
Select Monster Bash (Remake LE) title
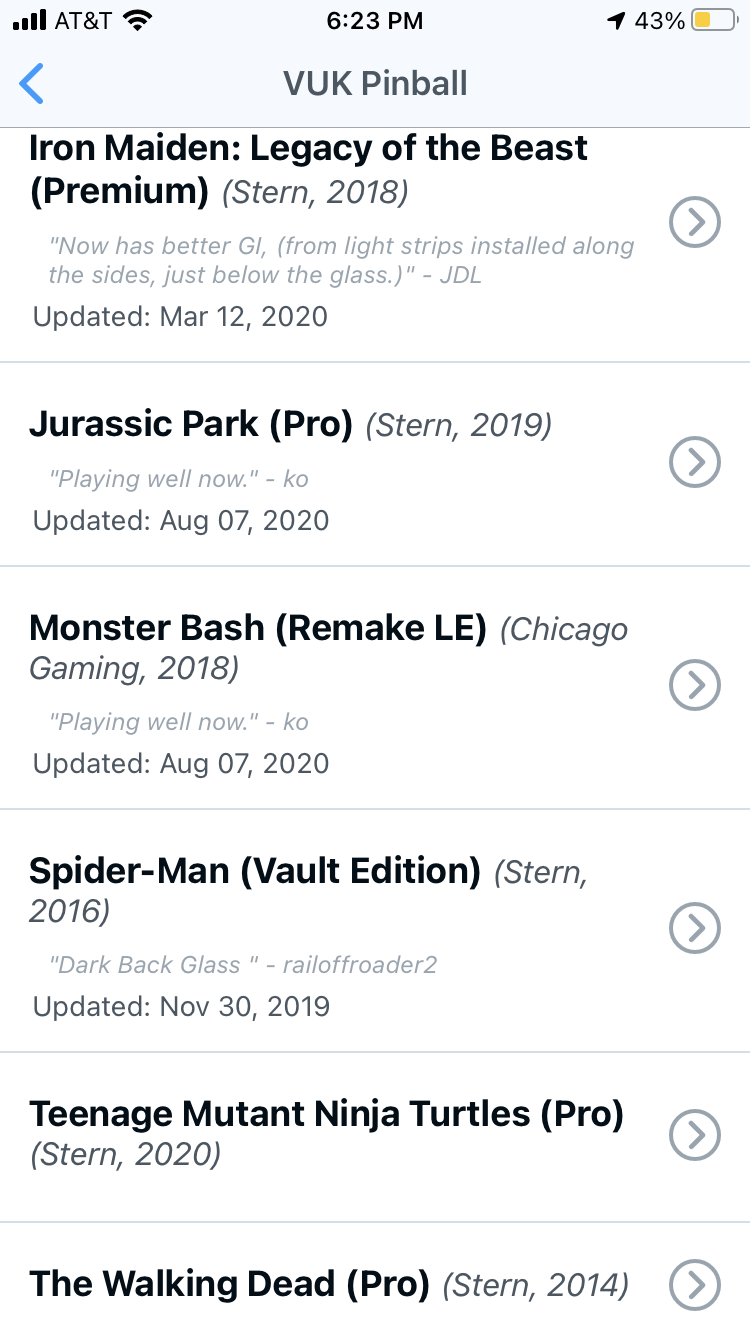258,628
